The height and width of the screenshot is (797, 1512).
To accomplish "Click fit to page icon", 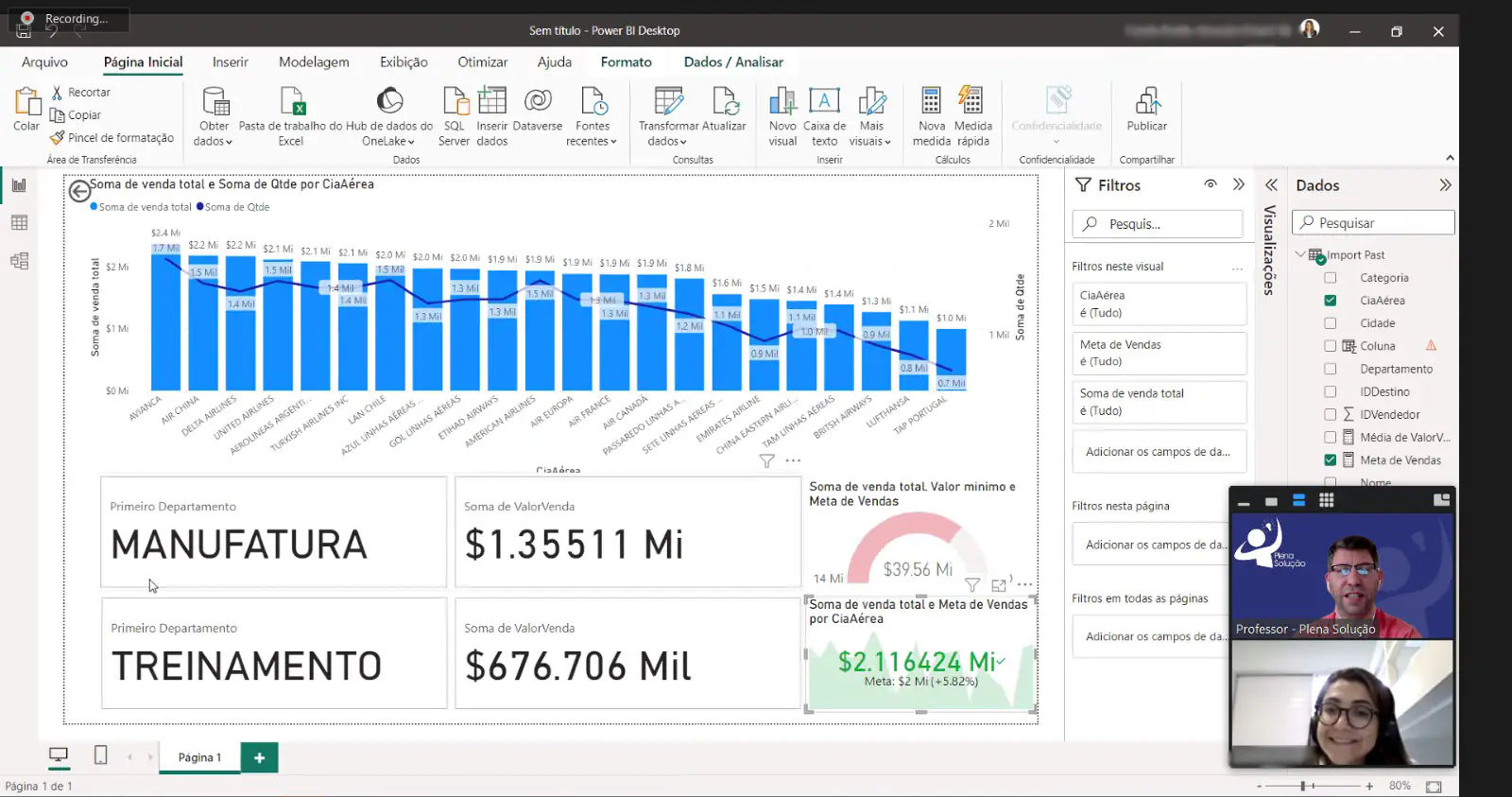I will pos(1434,787).
